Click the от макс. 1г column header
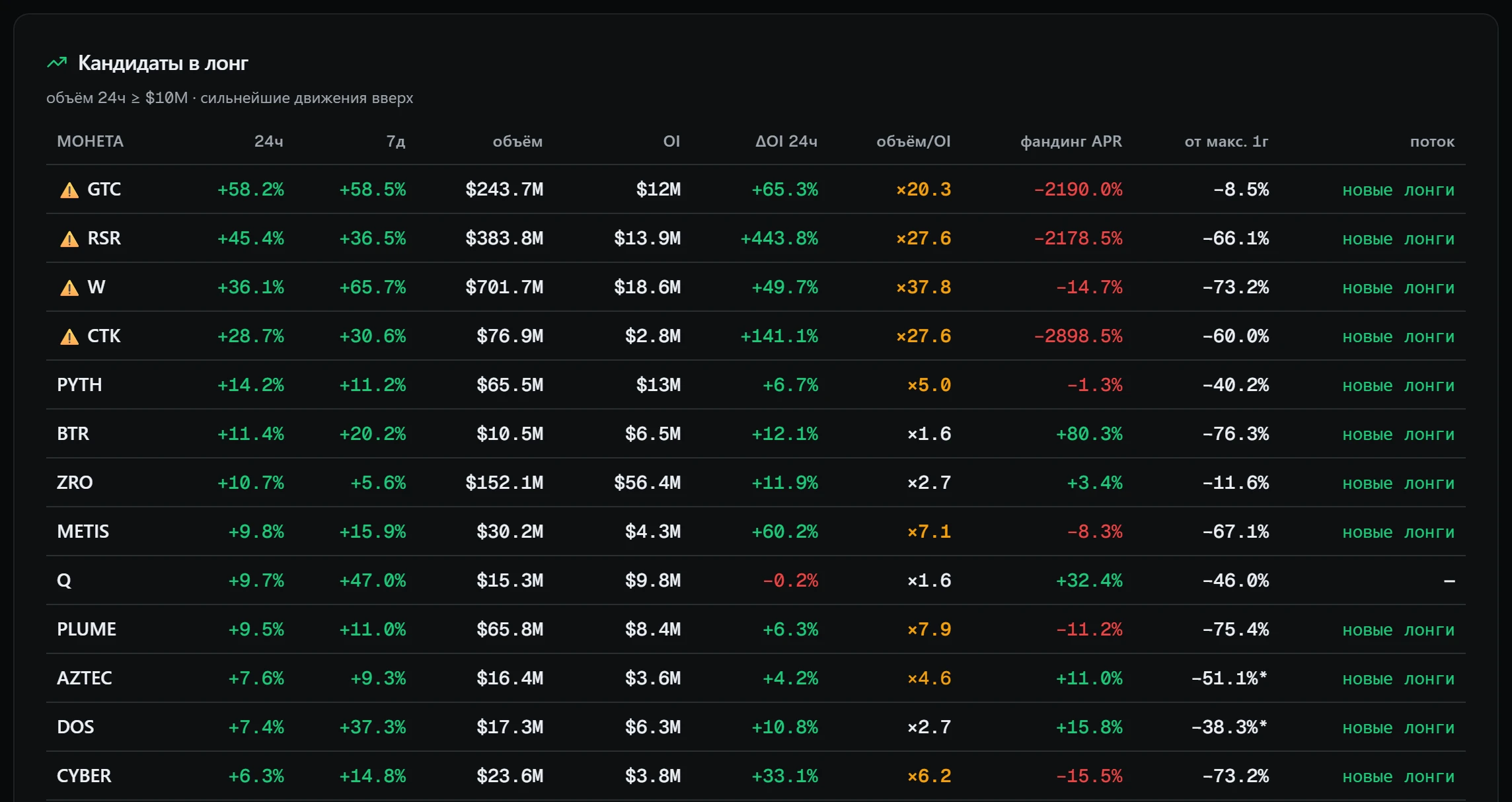Viewport: 1512px width, 802px height. tap(1227, 141)
